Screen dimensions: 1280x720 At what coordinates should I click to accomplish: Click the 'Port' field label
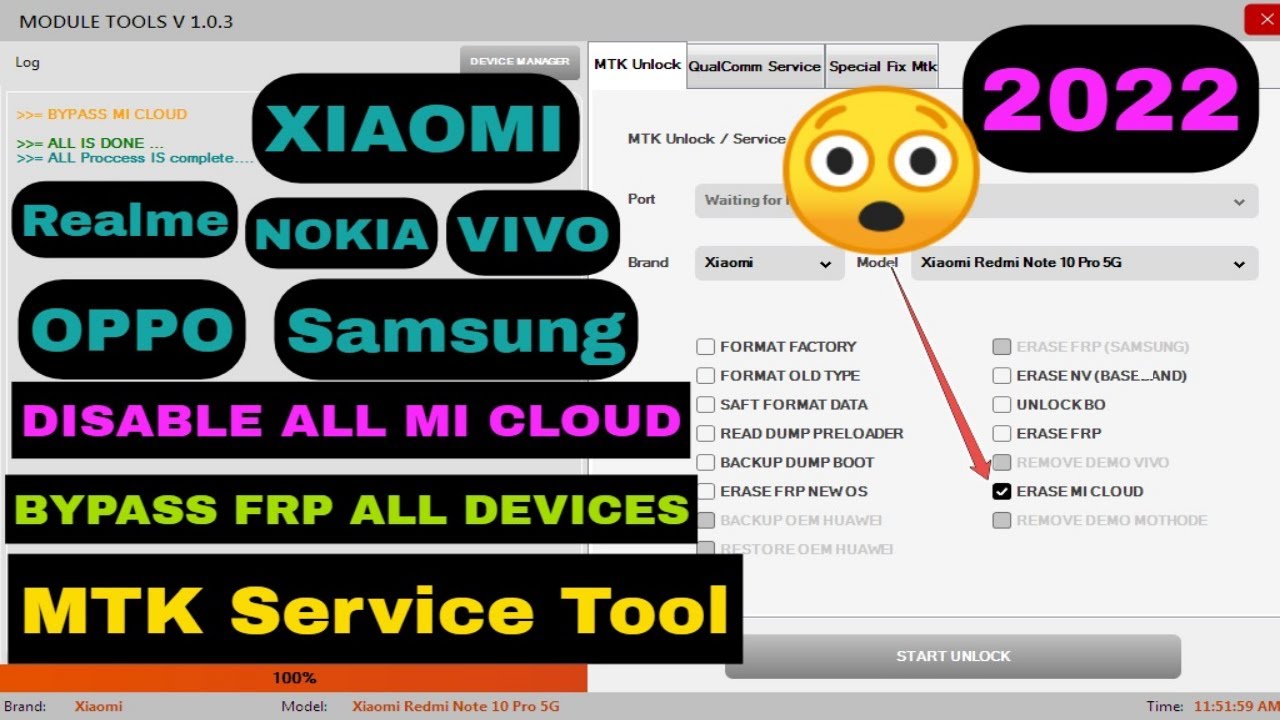tap(642, 199)
